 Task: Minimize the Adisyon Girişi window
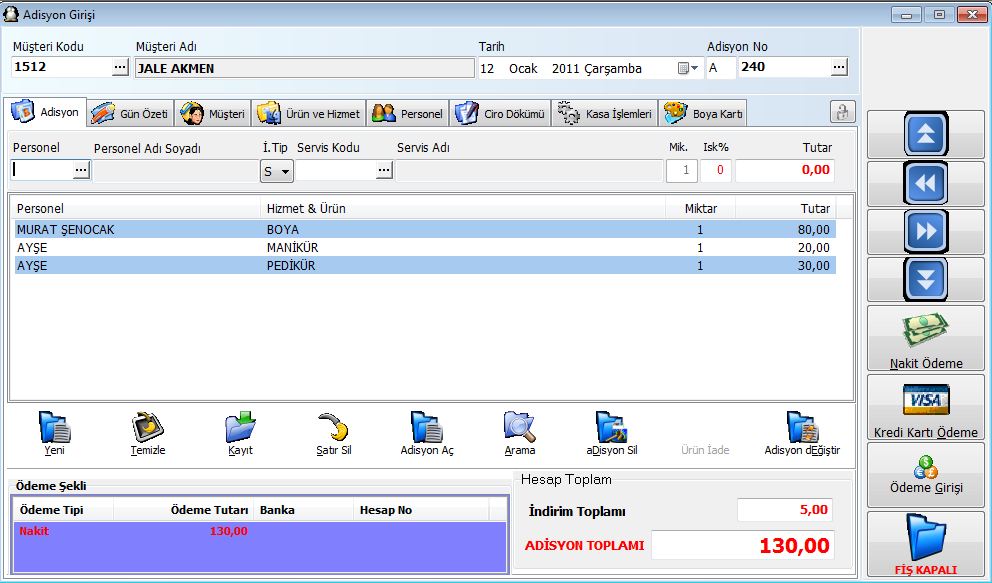click(x=907, y=14)
